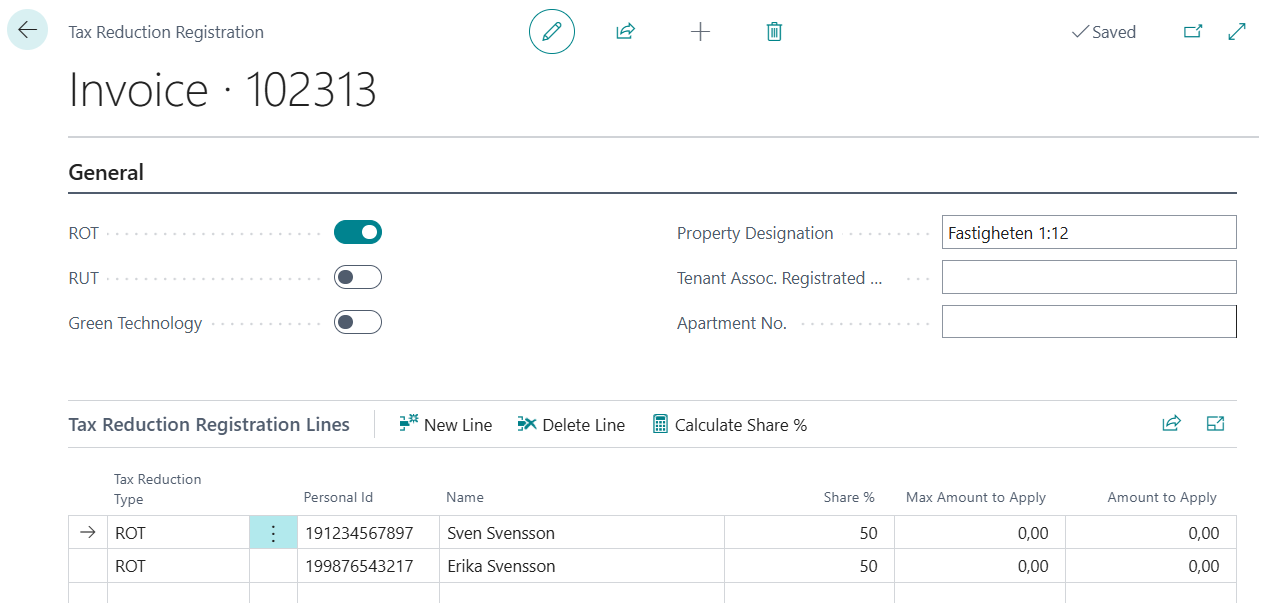
Task: Click Delete Line in the lines toolbar
Action: 571,425
